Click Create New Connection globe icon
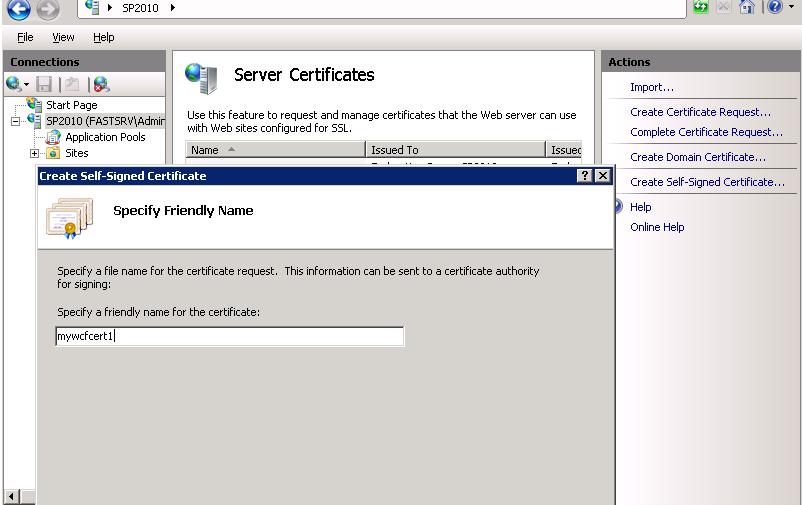Image resolution: width=803 pixels, height=505 pixels. 13,83
